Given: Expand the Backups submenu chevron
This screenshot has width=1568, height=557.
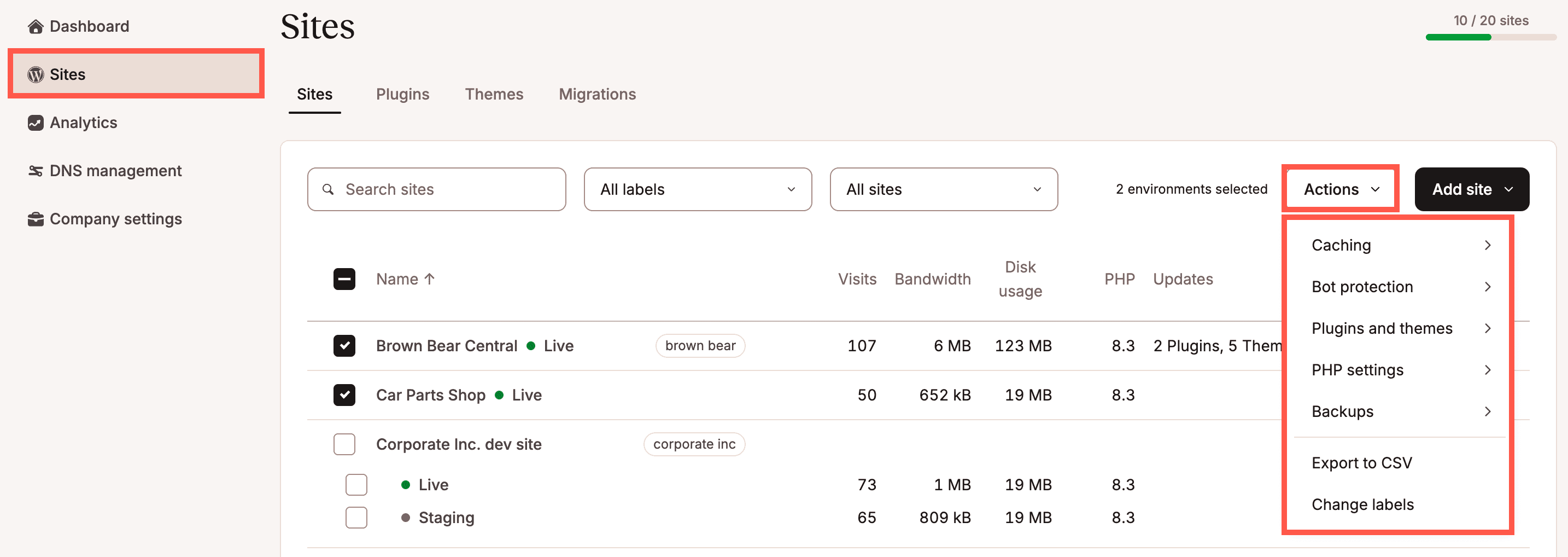Looking at the screenshot, I should tap(1488, 411).
